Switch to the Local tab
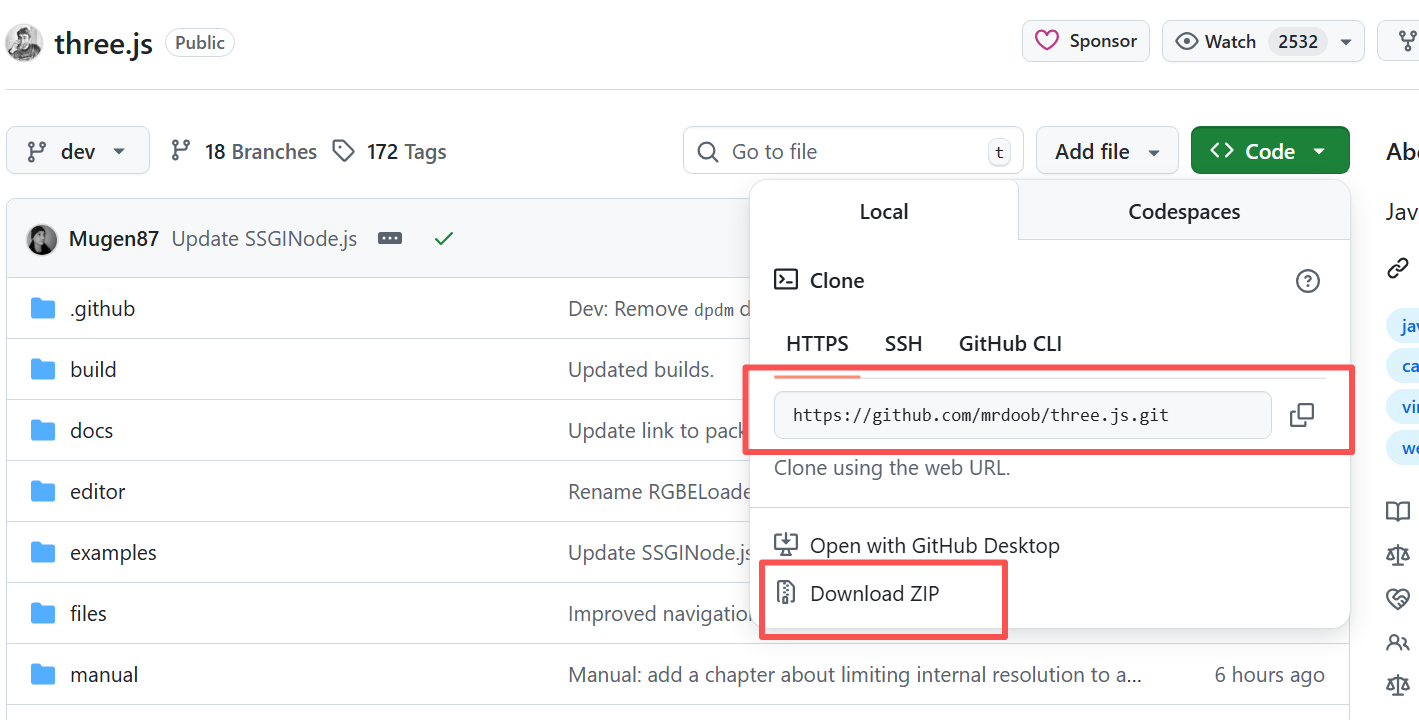 click(x=884, y=211)
